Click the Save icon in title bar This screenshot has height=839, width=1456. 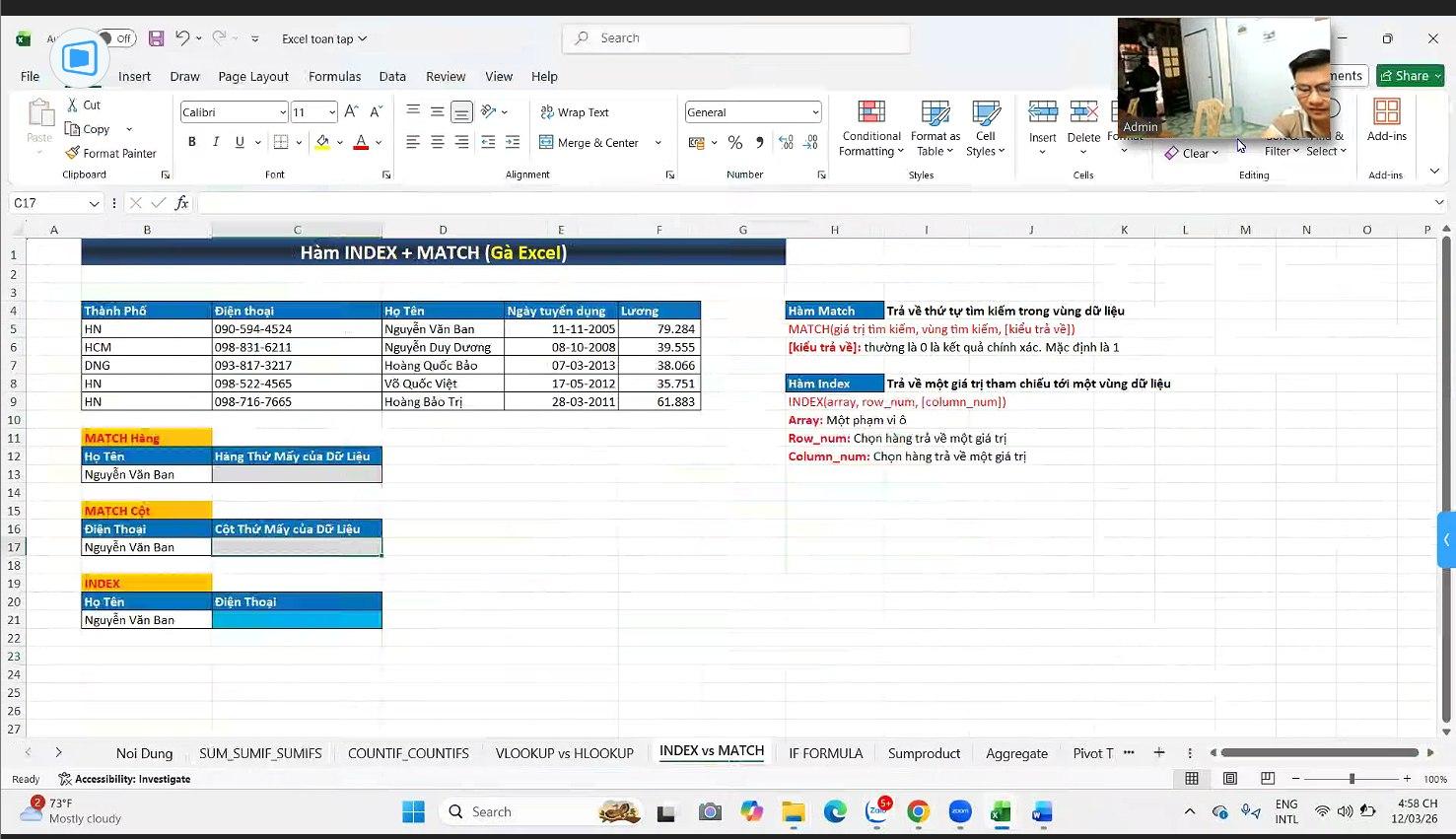[156, 38]
